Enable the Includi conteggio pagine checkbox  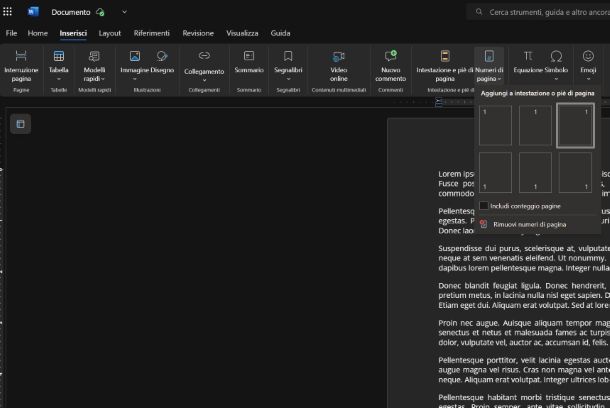tap(484, 206)
